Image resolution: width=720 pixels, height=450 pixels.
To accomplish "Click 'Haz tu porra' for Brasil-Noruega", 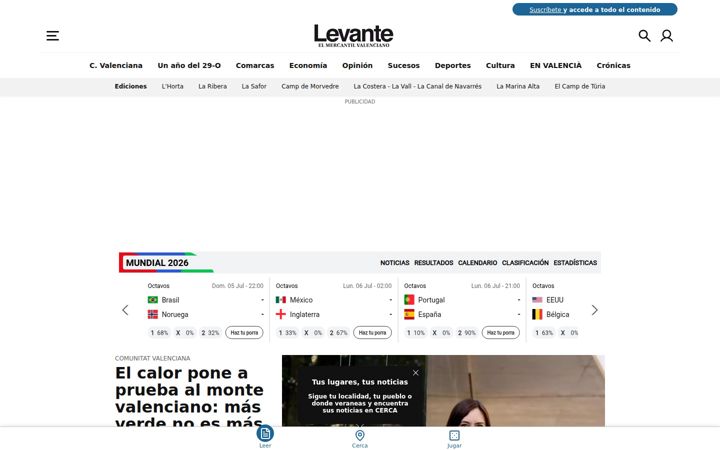I will click(244, 332).
